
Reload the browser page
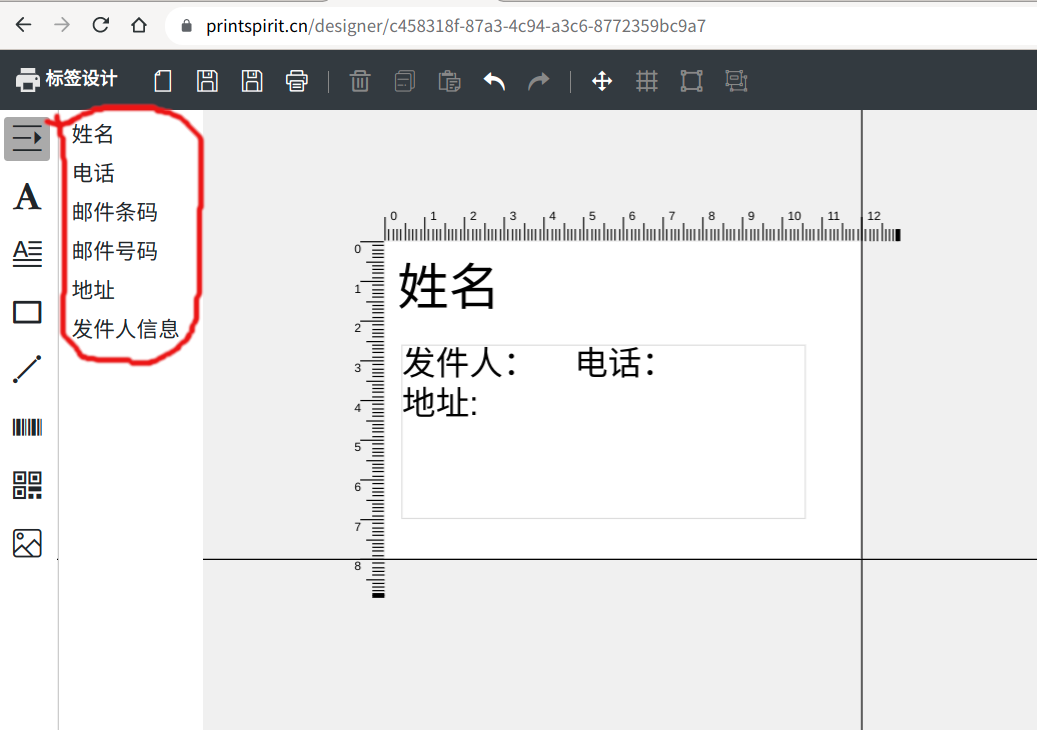100,25
